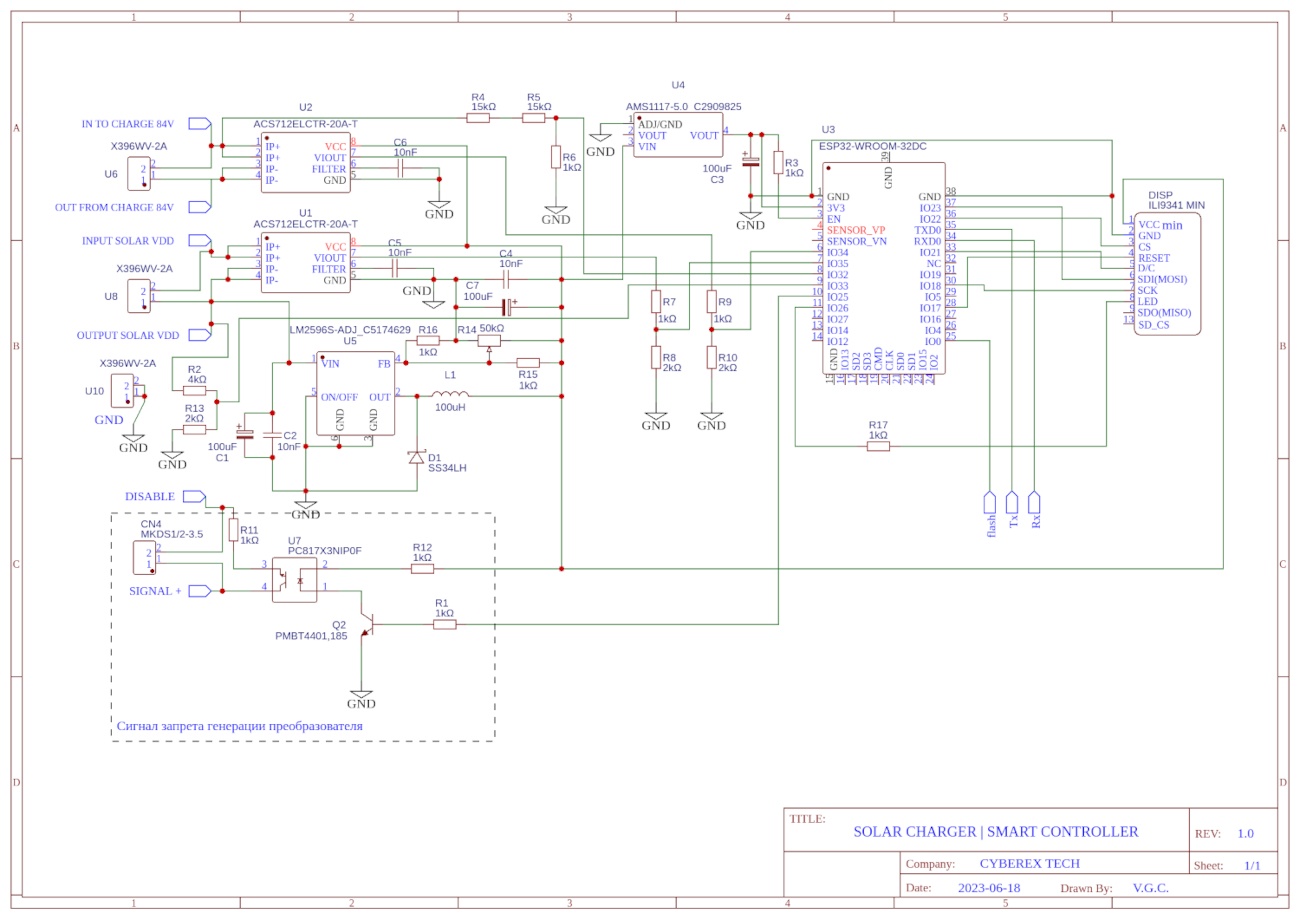Select the R16 1kΩ resistor

(428, 340)
